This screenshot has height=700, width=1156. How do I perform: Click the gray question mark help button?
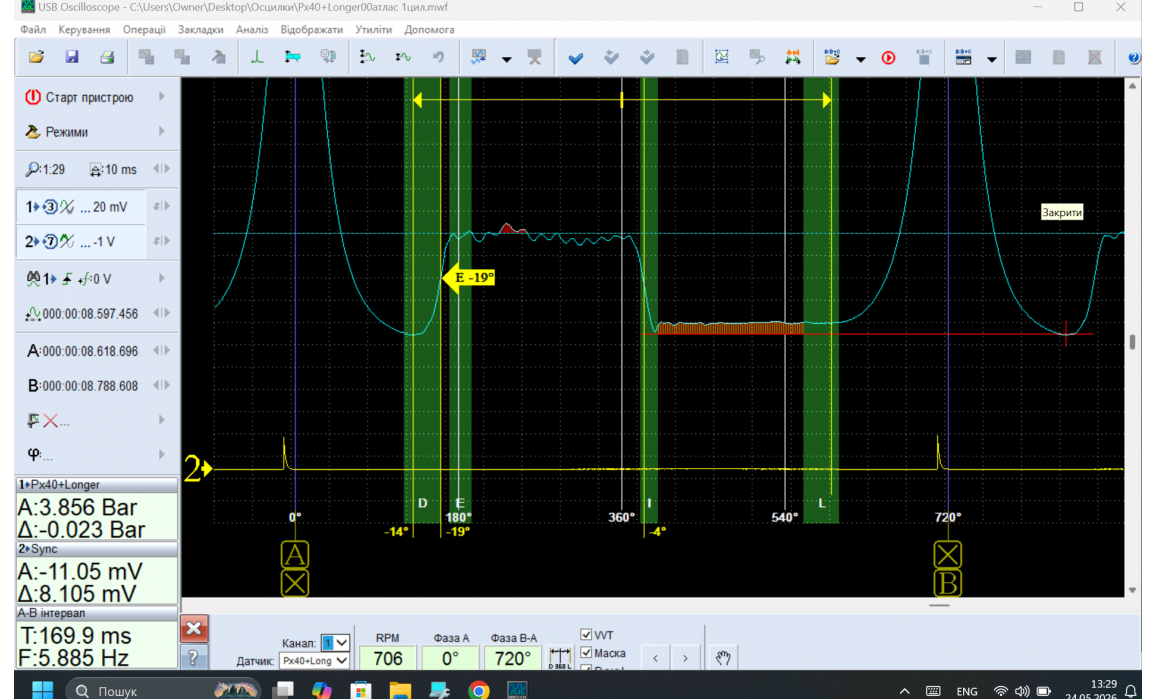[194, 657]
